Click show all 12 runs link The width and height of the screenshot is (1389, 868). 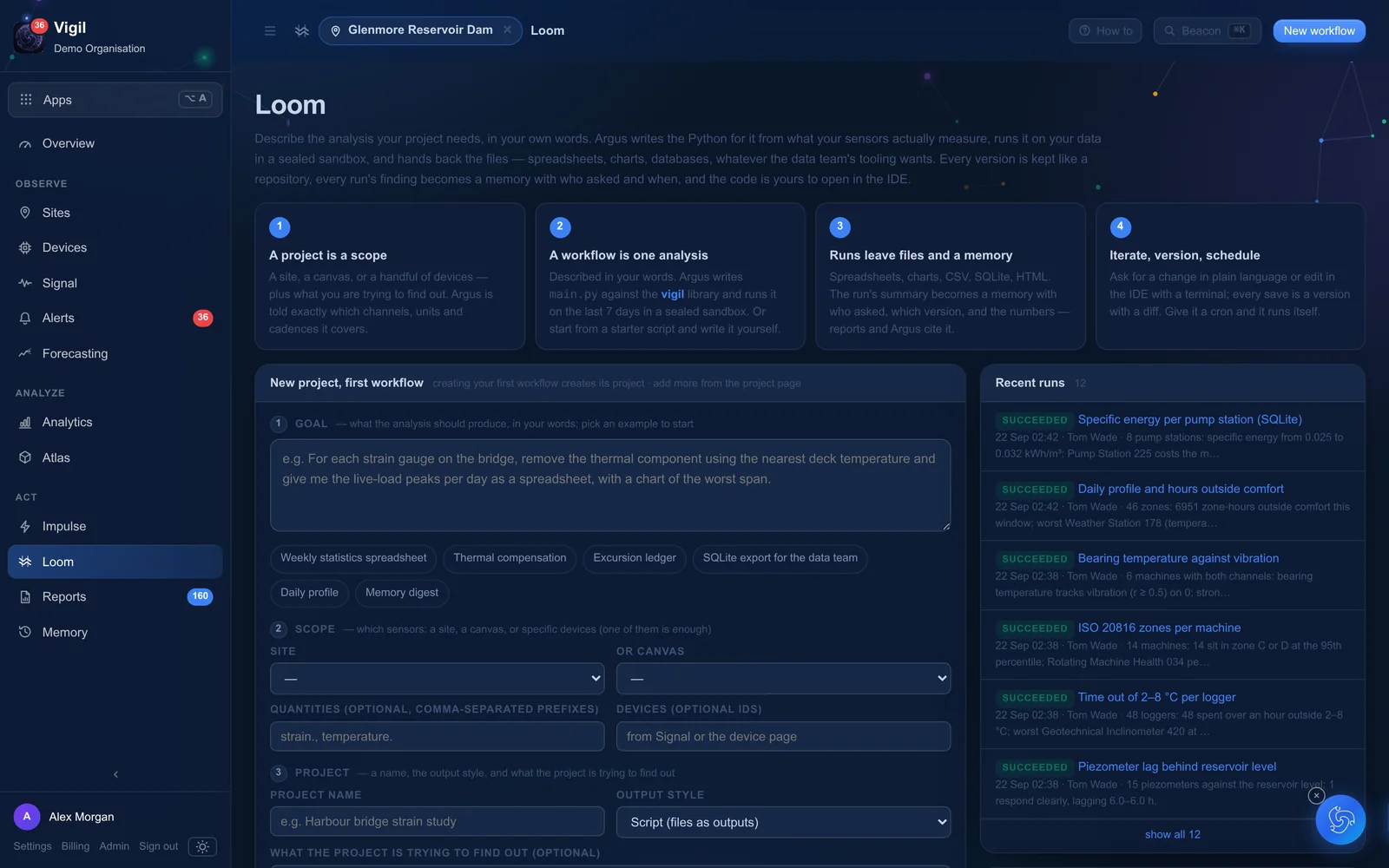1172,834
